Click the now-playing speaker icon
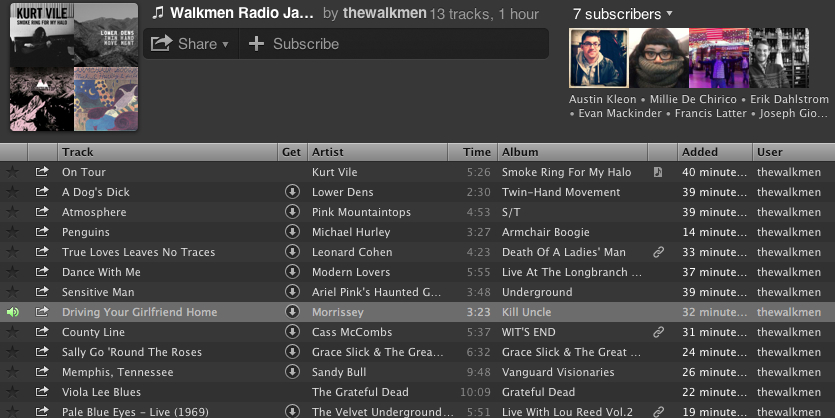The height and width of the screenshot is (418, 835). point(12,312)
